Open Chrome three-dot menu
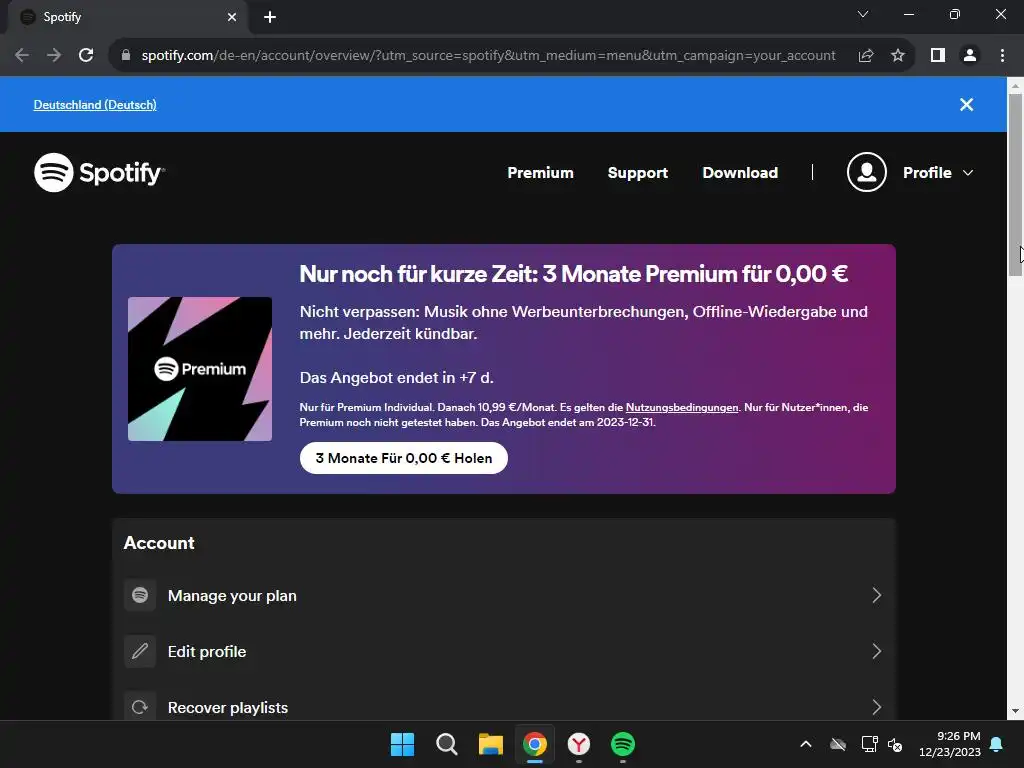Screen dimensions: 1024x768 coord(1002,56)
